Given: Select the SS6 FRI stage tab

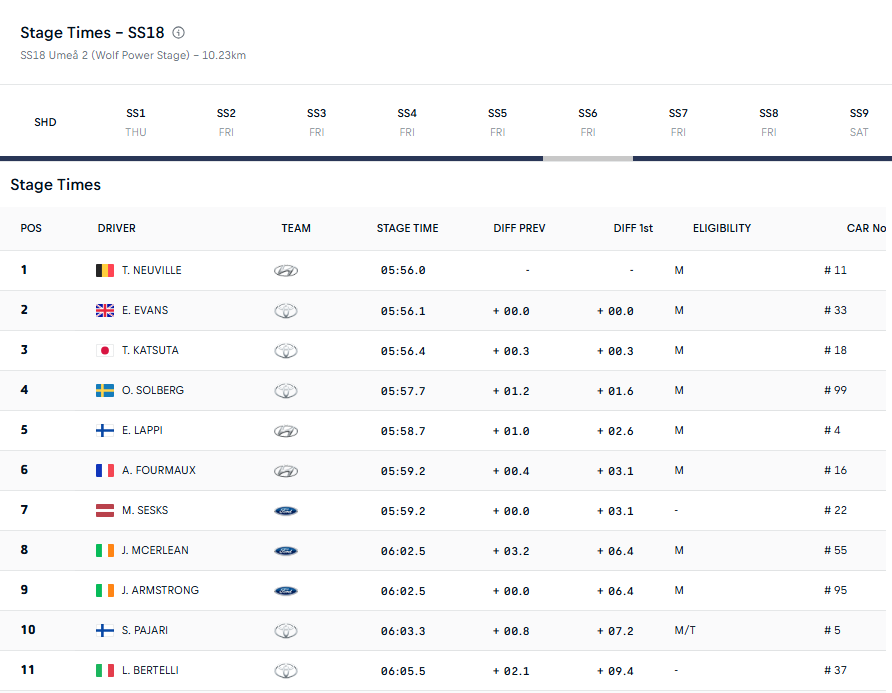Looking at the screenshot, I should coord(588,122).
